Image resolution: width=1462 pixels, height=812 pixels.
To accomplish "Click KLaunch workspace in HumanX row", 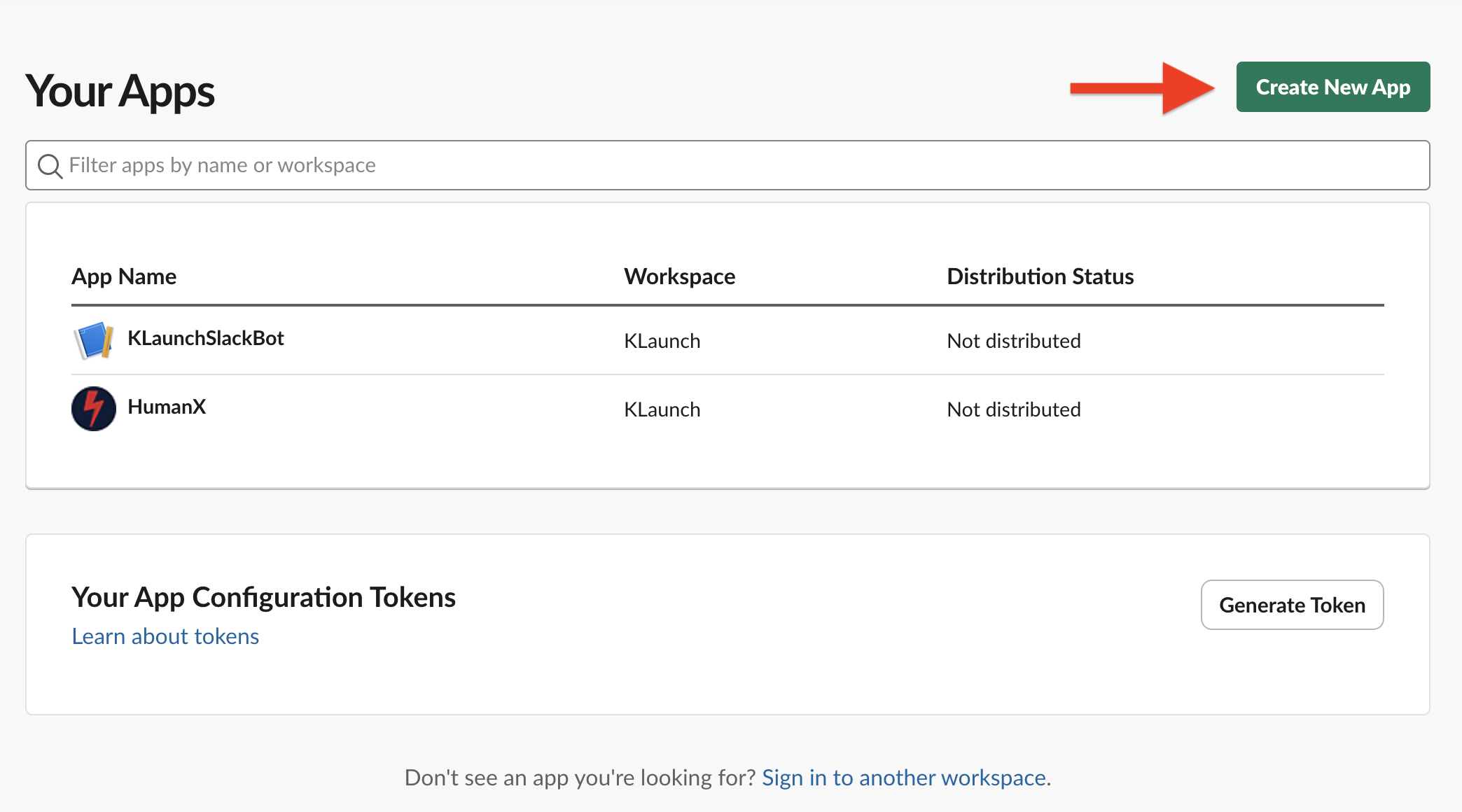I will [x=662, y=409].
